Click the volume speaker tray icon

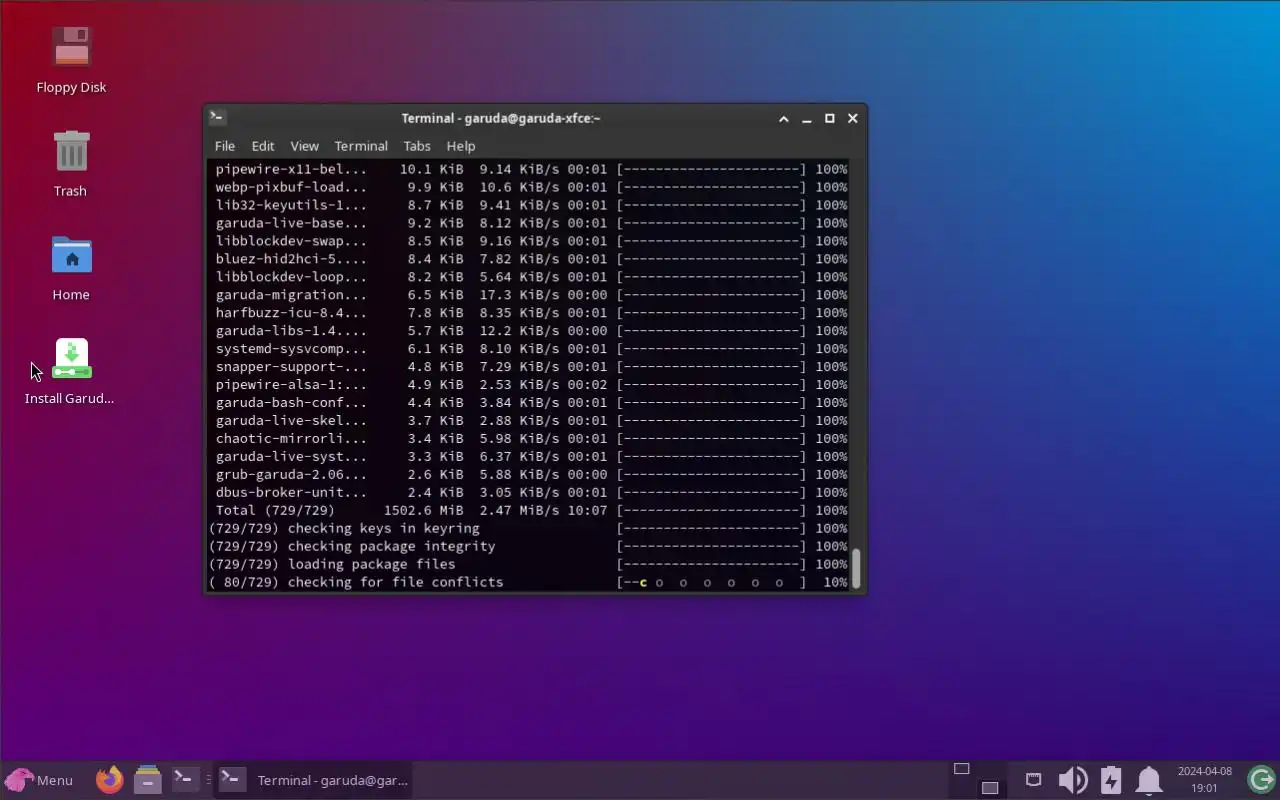(x=1072, y=779)
